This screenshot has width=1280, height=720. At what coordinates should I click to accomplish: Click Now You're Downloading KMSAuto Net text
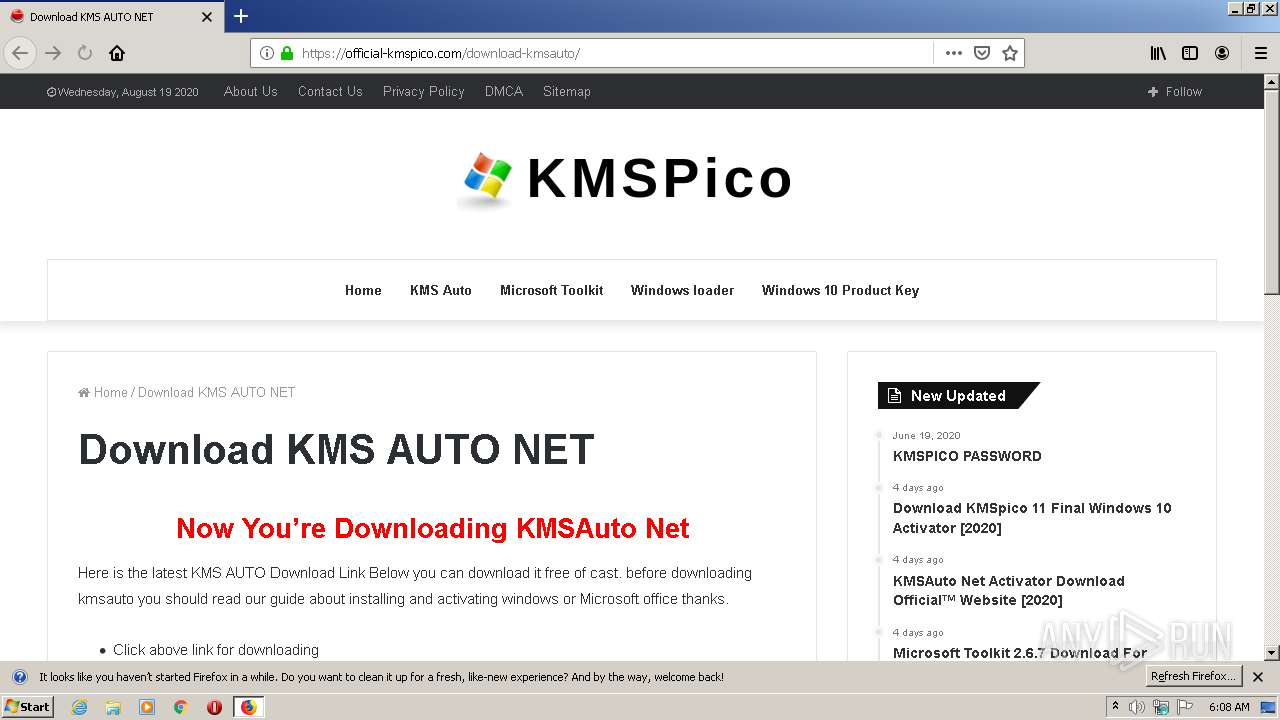pyautogui.click(x=433, y=528)
